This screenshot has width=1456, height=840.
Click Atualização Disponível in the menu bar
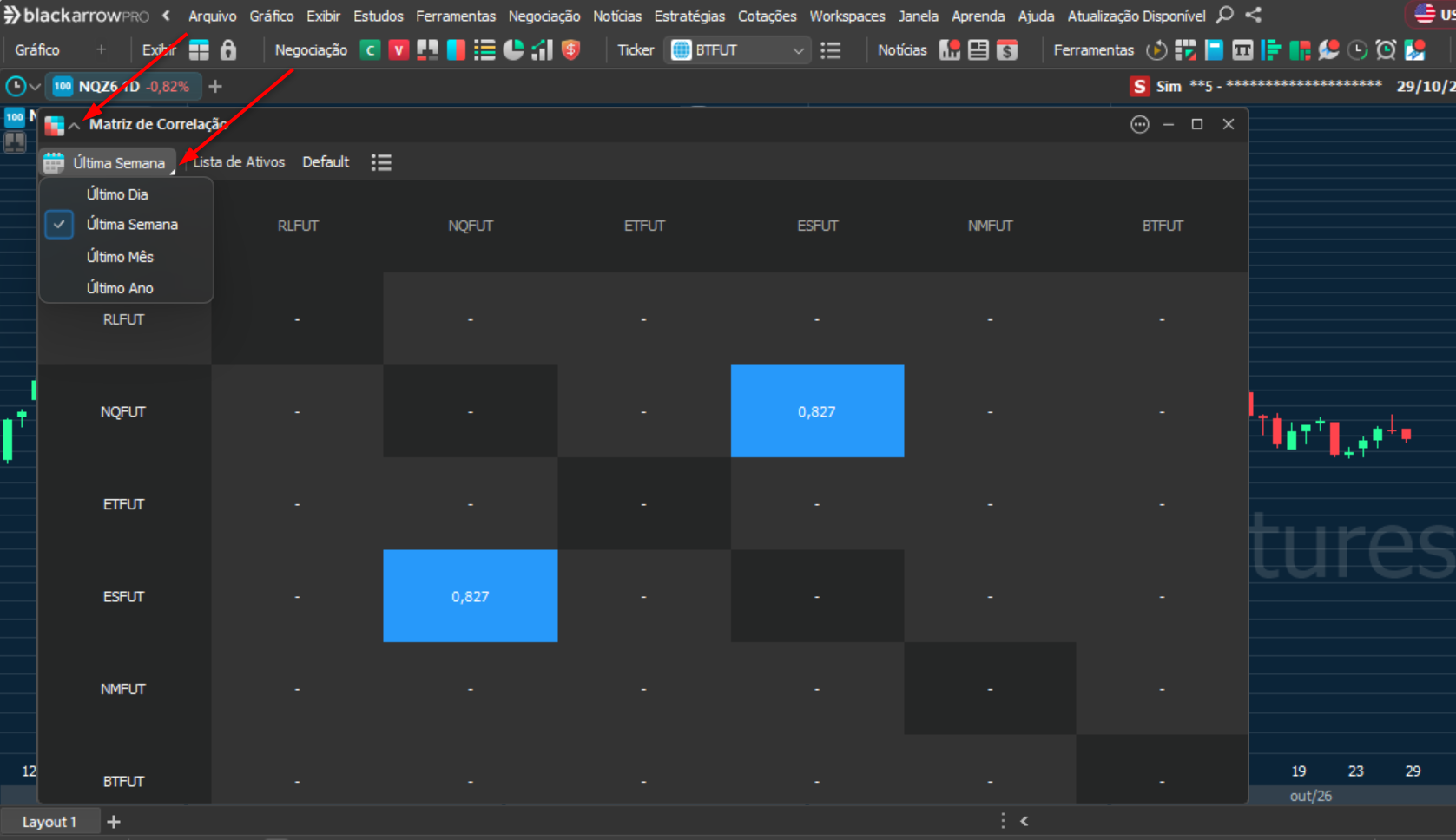click(1136, 16)
